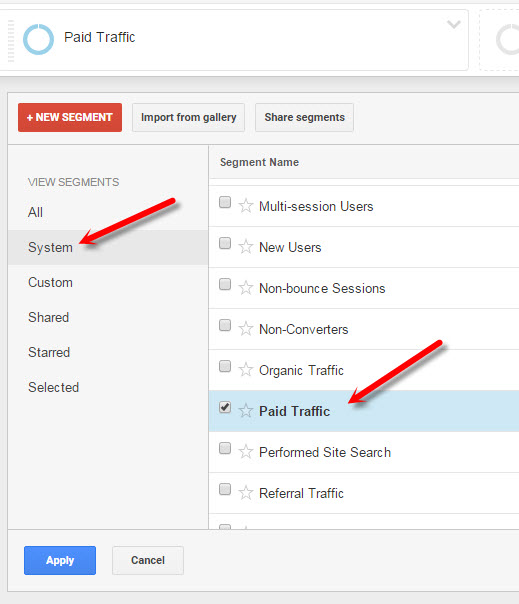Viewport: 519px width, 604px height.
Task: Show Starred segments list
Action: tap(49, 352)
